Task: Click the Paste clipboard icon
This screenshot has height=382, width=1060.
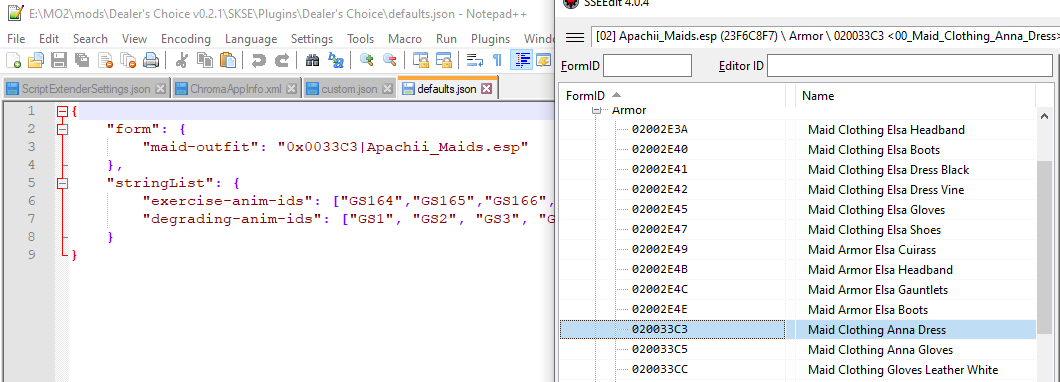Action: tap(228, 60)
